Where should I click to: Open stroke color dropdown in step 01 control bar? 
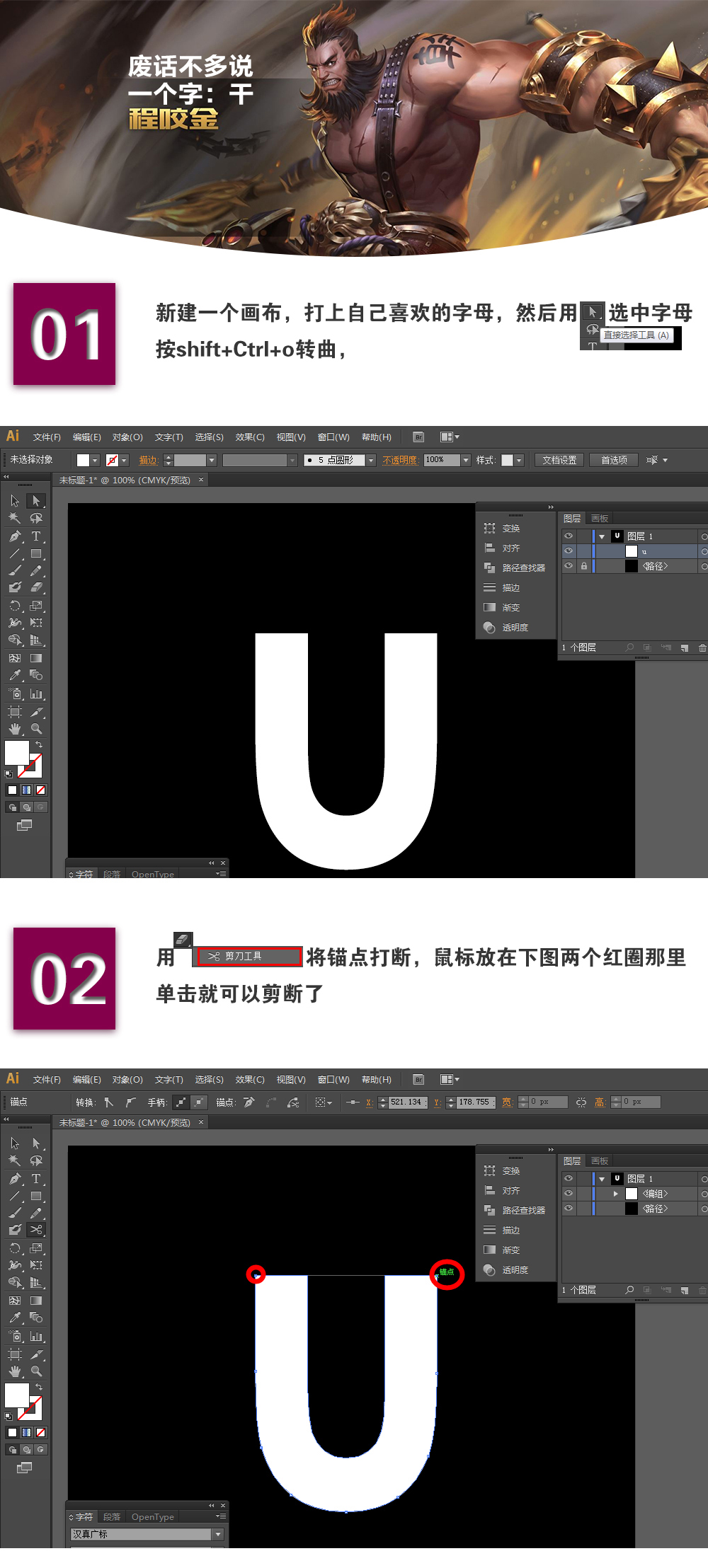point(124,460)
